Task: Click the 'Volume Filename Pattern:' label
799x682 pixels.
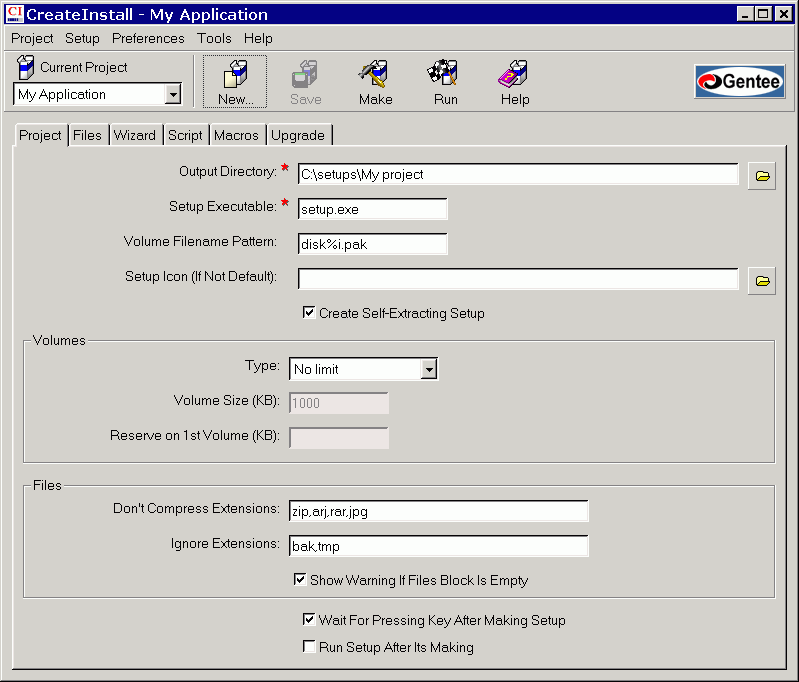Action: (200, 241)
